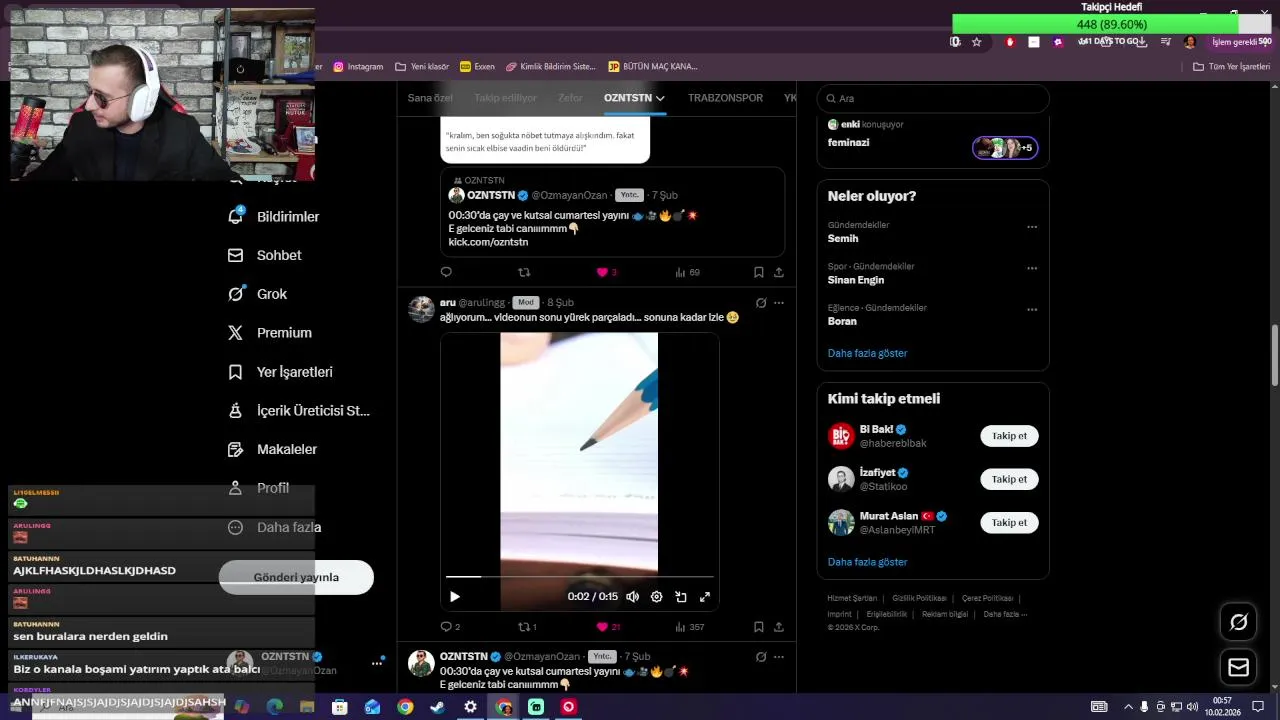Enter fullscreen for the video

tap(704, 597)
